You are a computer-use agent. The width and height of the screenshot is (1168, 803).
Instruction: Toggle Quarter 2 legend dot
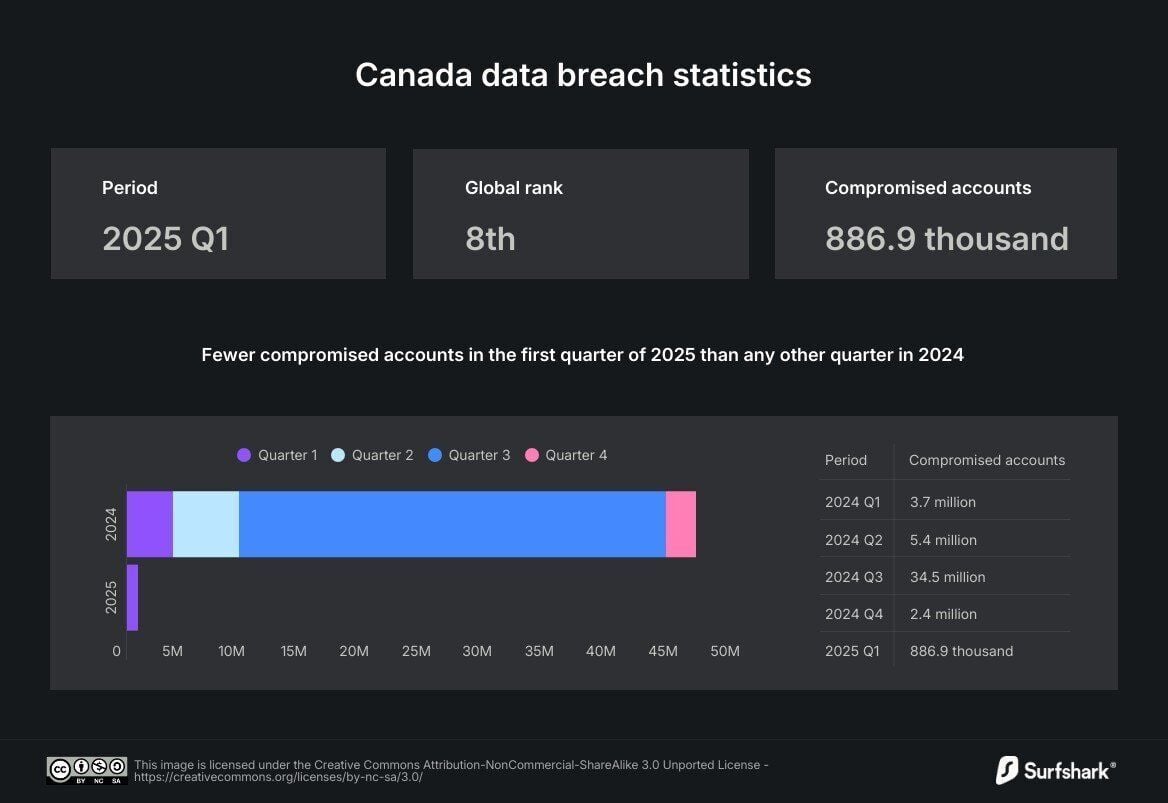click(x=338, y=456)
